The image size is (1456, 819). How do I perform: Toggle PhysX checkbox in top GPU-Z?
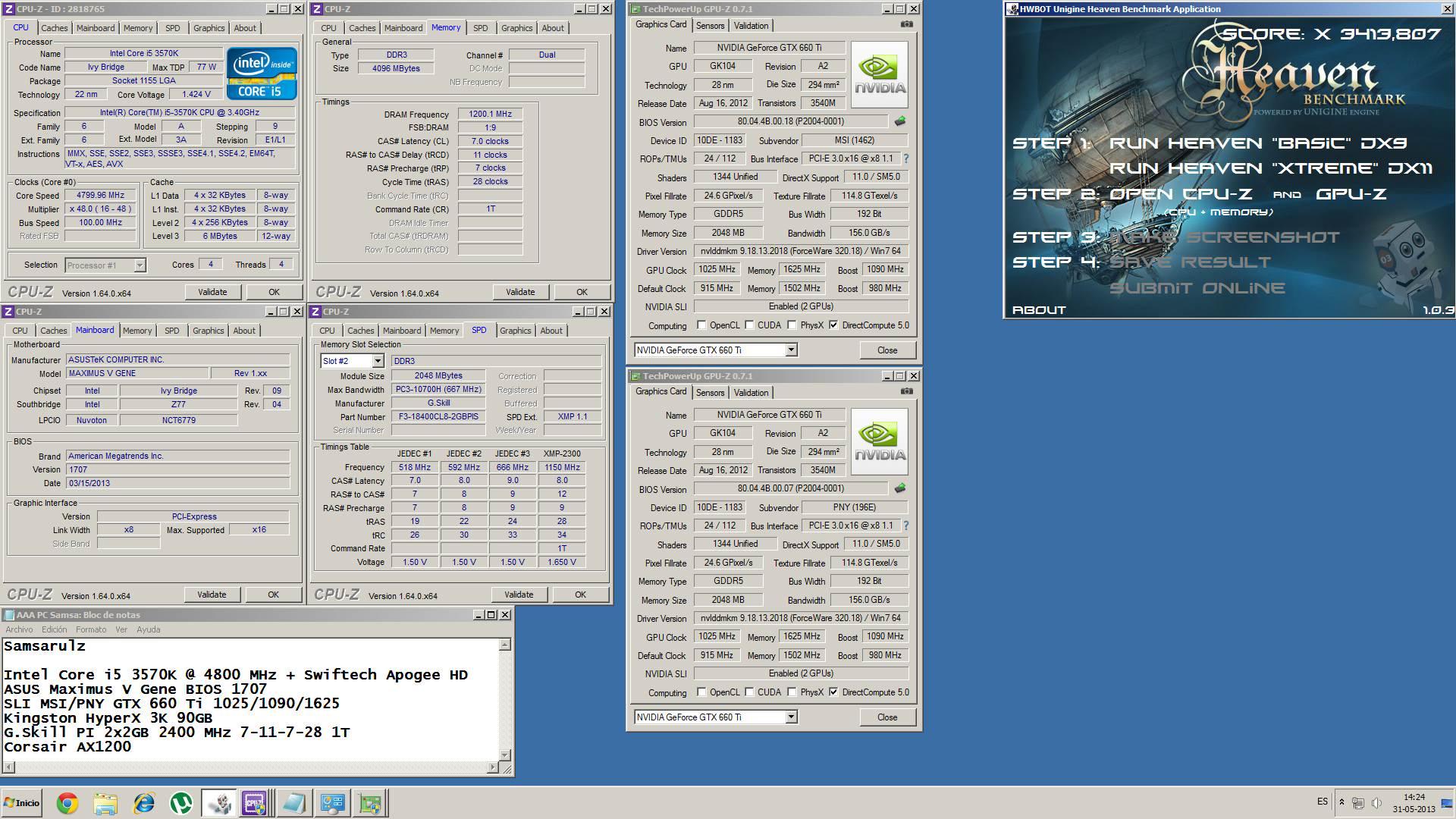tap(792, 325)
